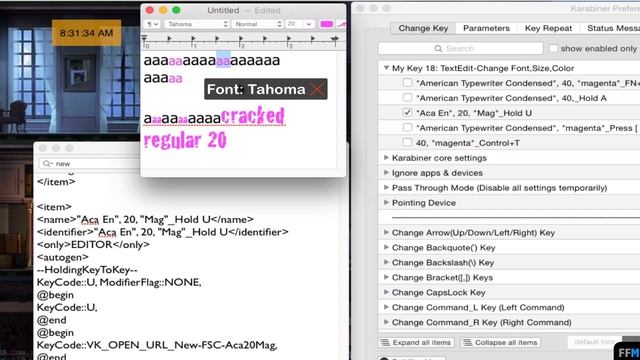Click the <name> line for Aca En item

[145, 220]
